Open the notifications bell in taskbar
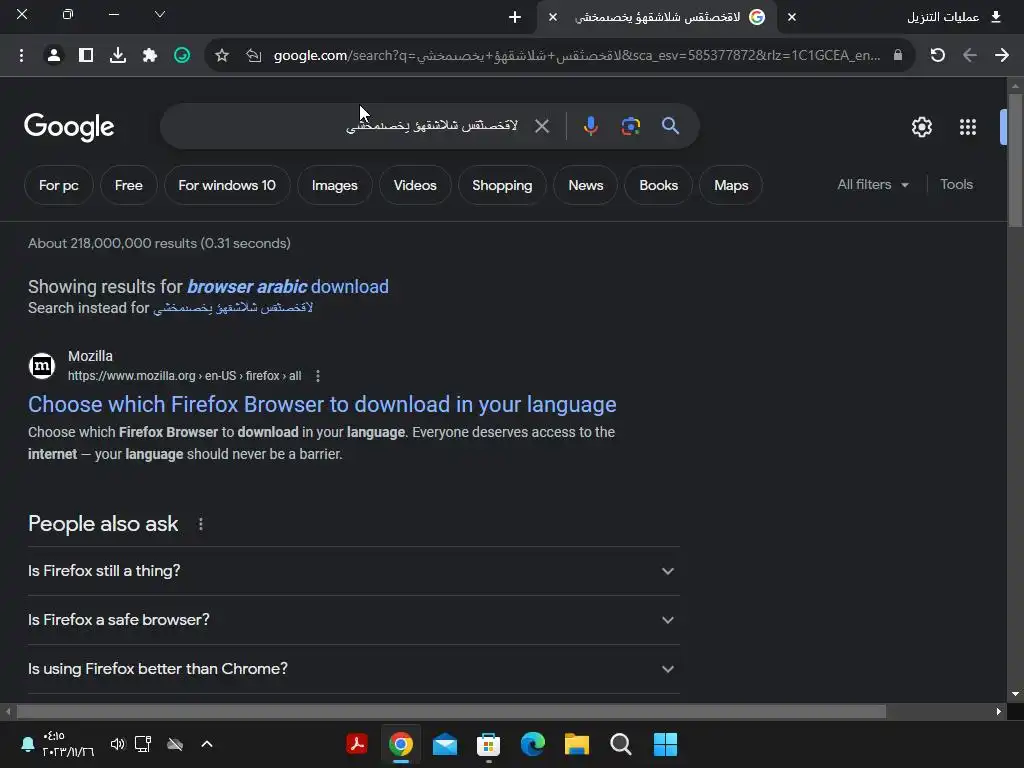Screen dimensions: 1024x768 click(x=27, y=744)
